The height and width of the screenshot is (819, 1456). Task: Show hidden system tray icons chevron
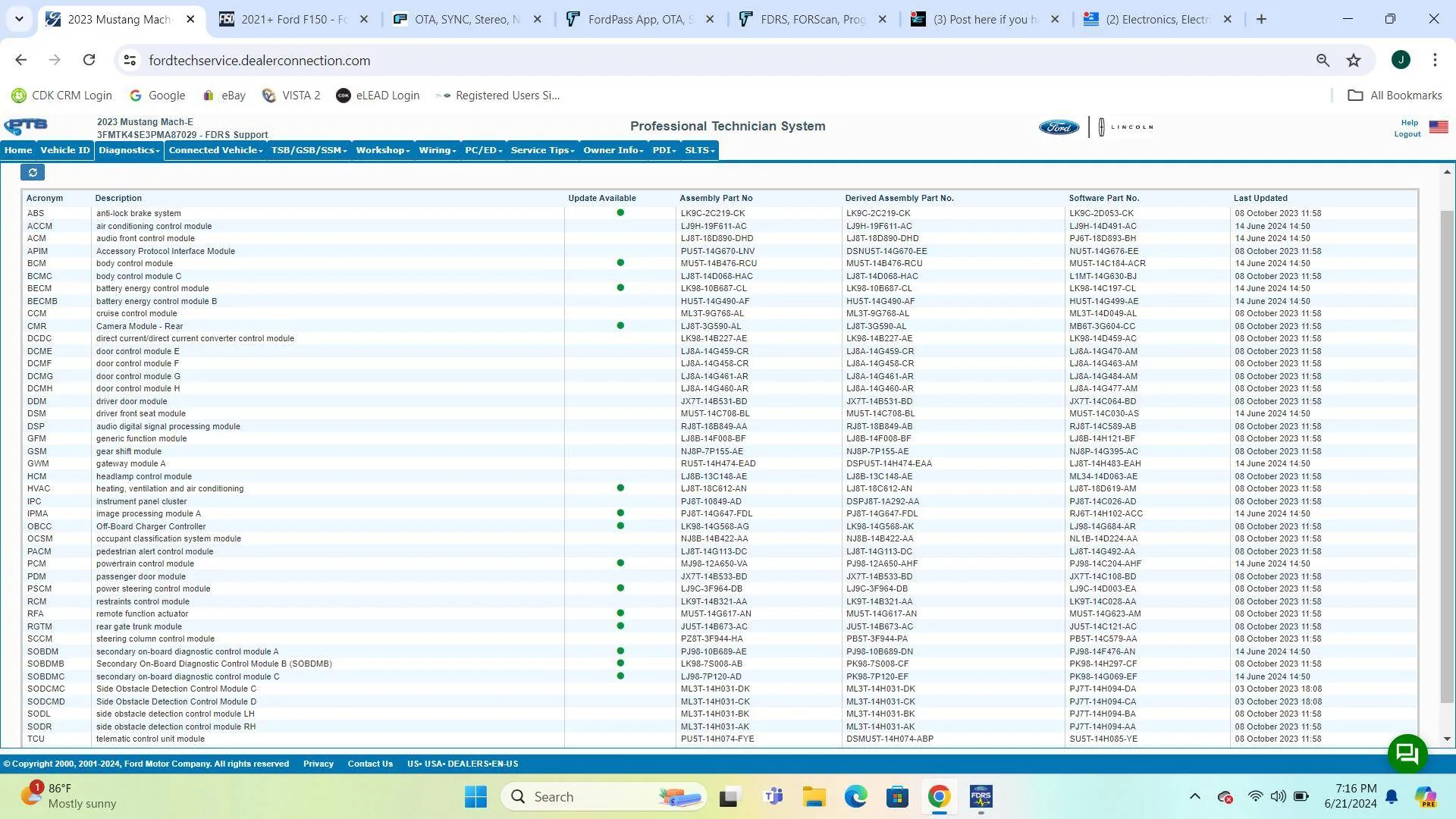click(1194, 796)
